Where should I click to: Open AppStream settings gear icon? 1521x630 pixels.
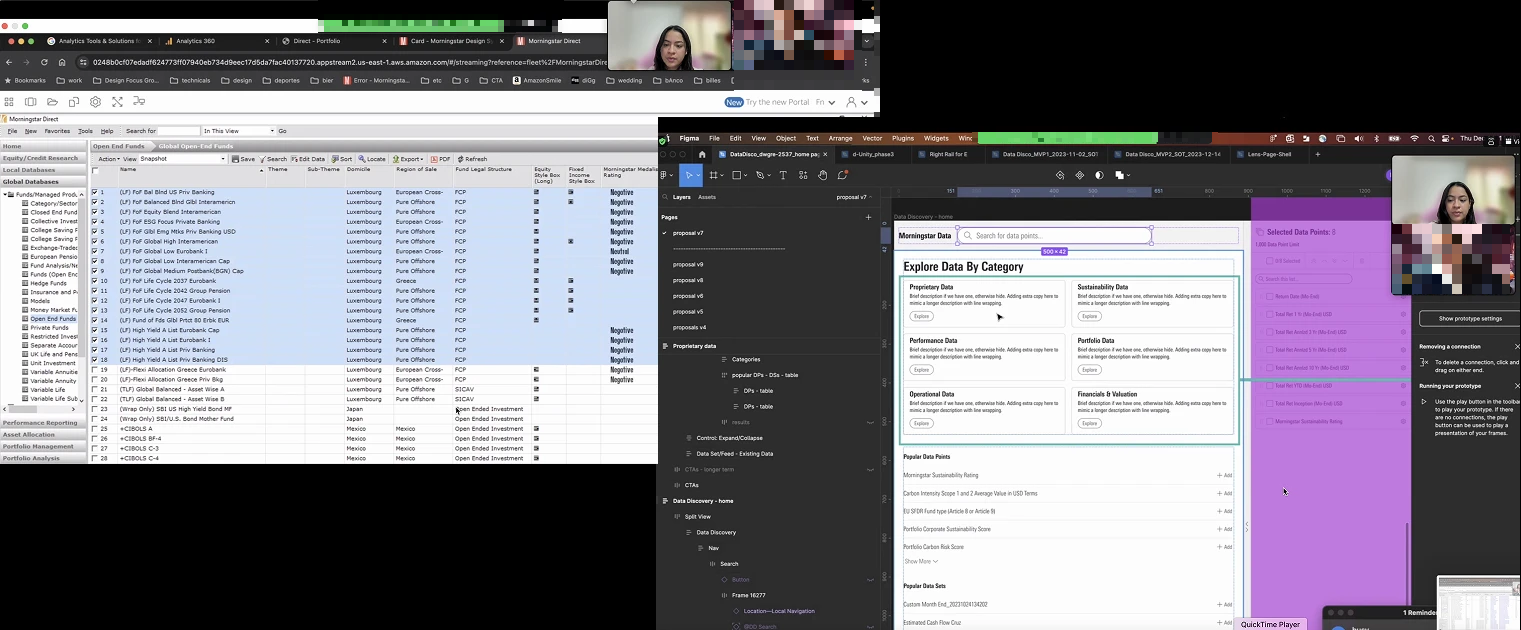[x=95, y=102]
